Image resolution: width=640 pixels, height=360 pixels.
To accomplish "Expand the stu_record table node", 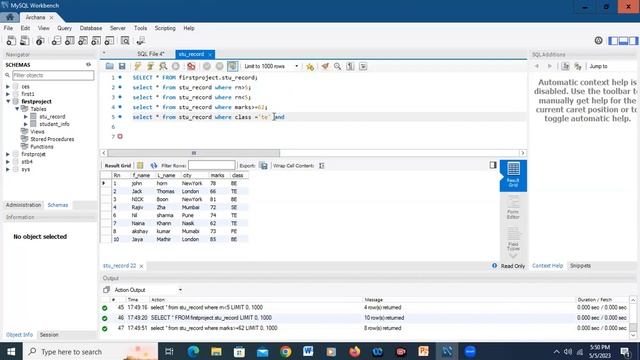I will 26,117.
